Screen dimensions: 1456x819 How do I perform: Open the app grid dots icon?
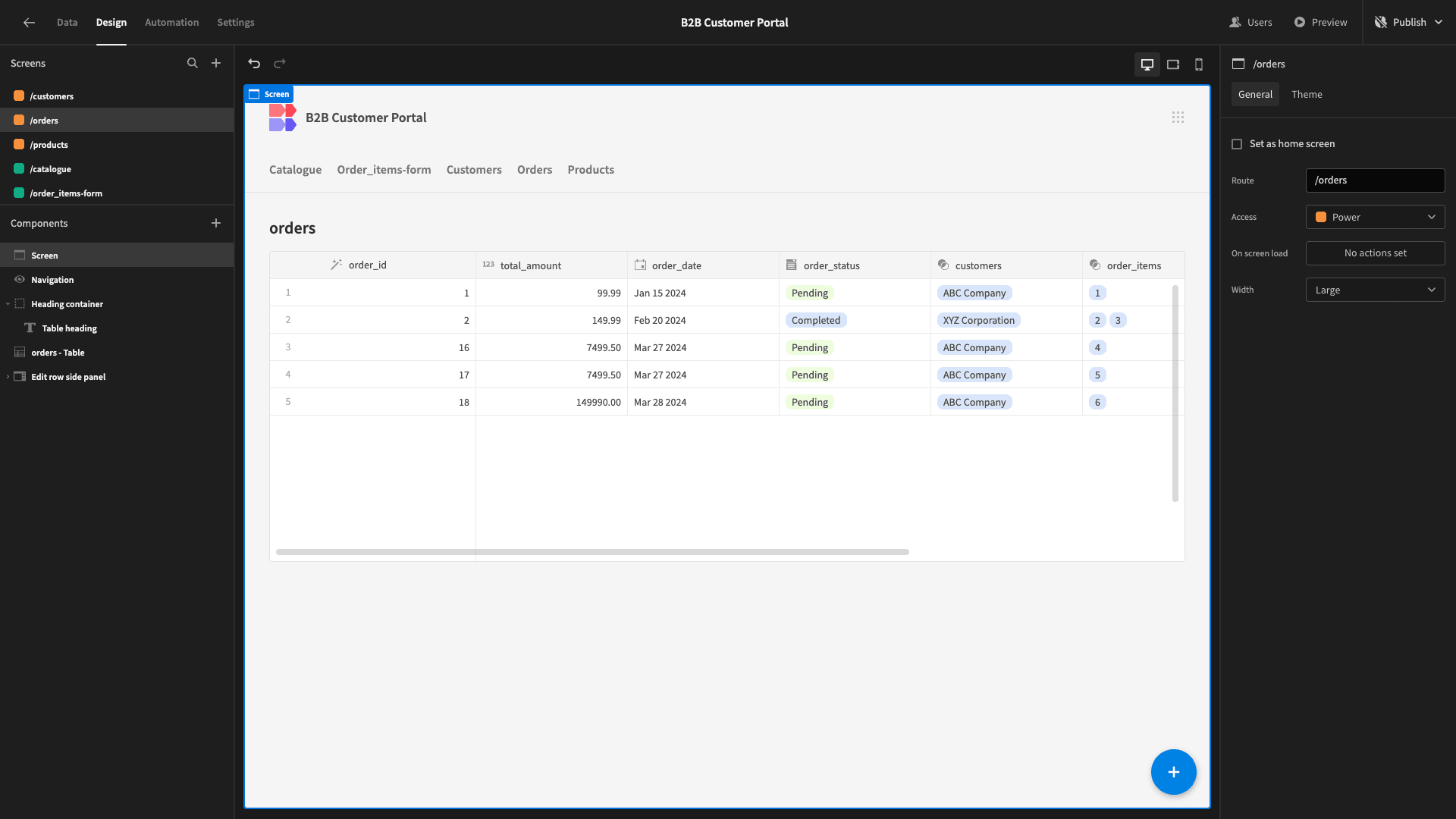pyautogui.click(x=1178, y=118)
